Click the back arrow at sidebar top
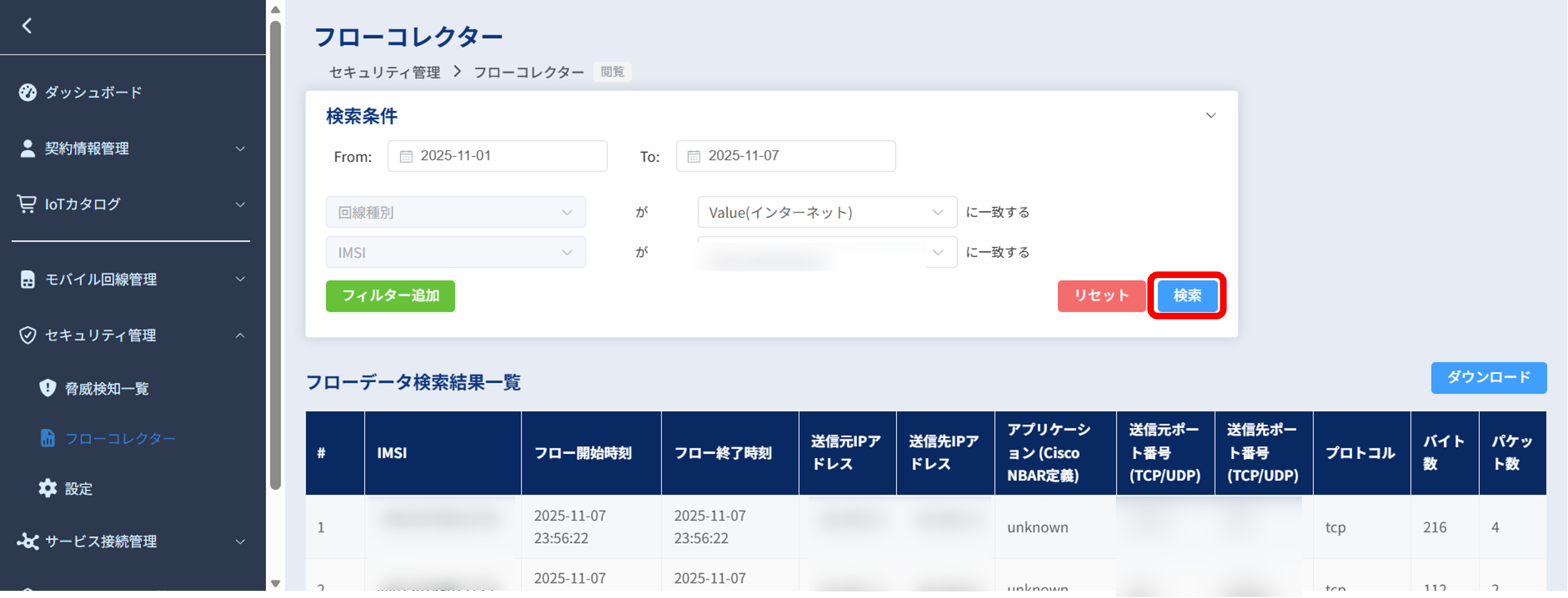The image size is (1568, 598). pyautogui.click(x=27, y=24)
